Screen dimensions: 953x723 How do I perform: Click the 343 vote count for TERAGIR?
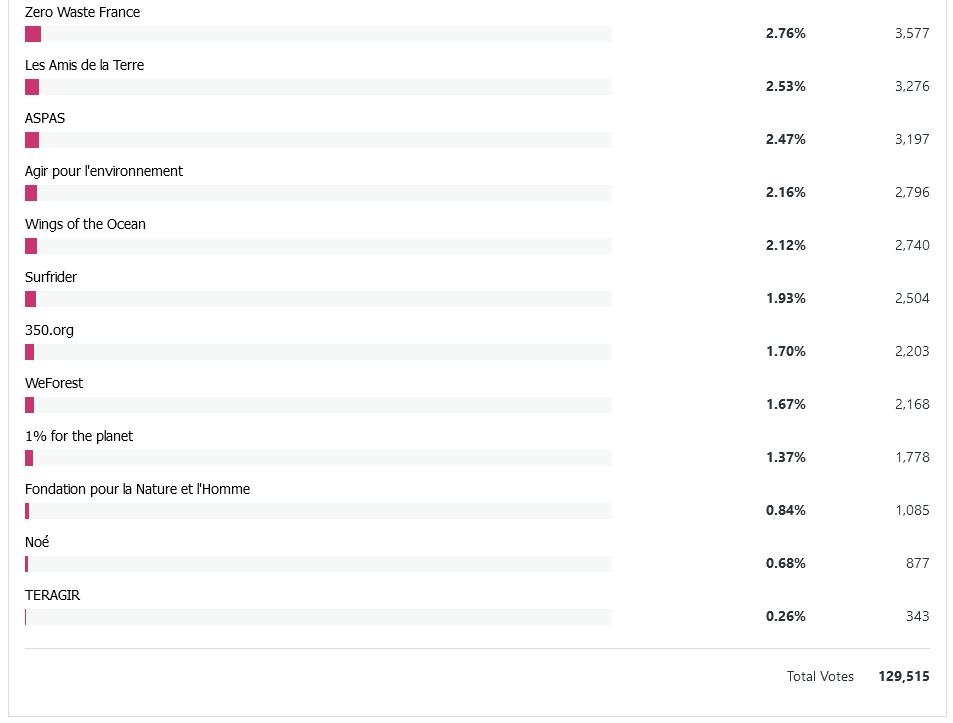click(917, 616)
